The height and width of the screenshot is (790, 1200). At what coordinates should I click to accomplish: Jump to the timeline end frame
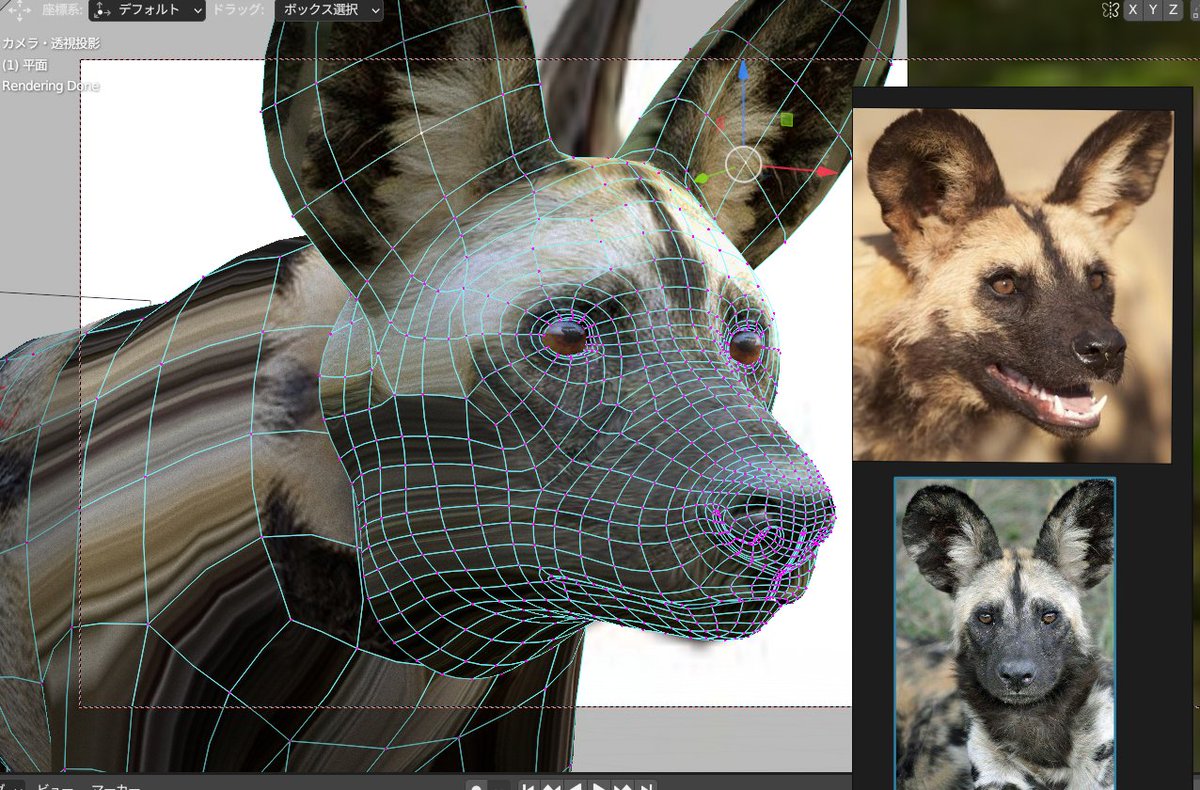pos(646,786)
